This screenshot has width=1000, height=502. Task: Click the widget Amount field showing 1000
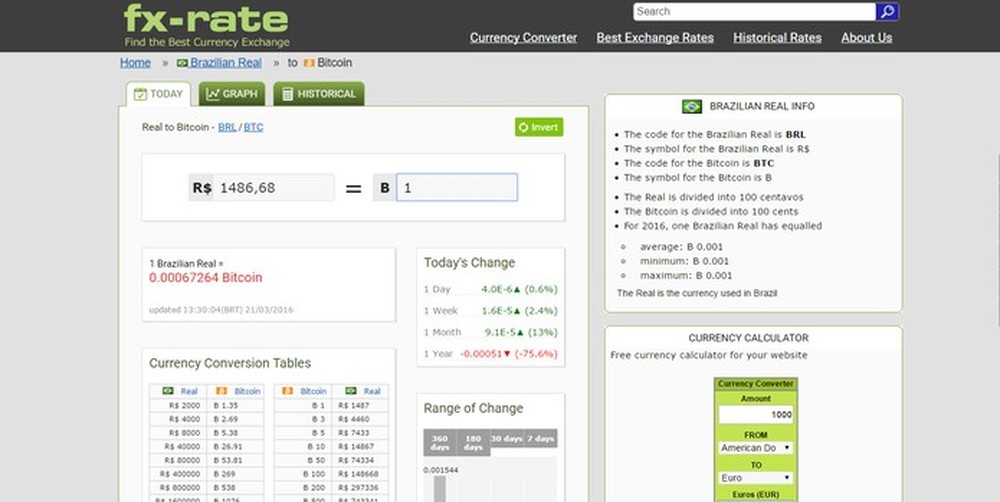[x=756, y=414]
